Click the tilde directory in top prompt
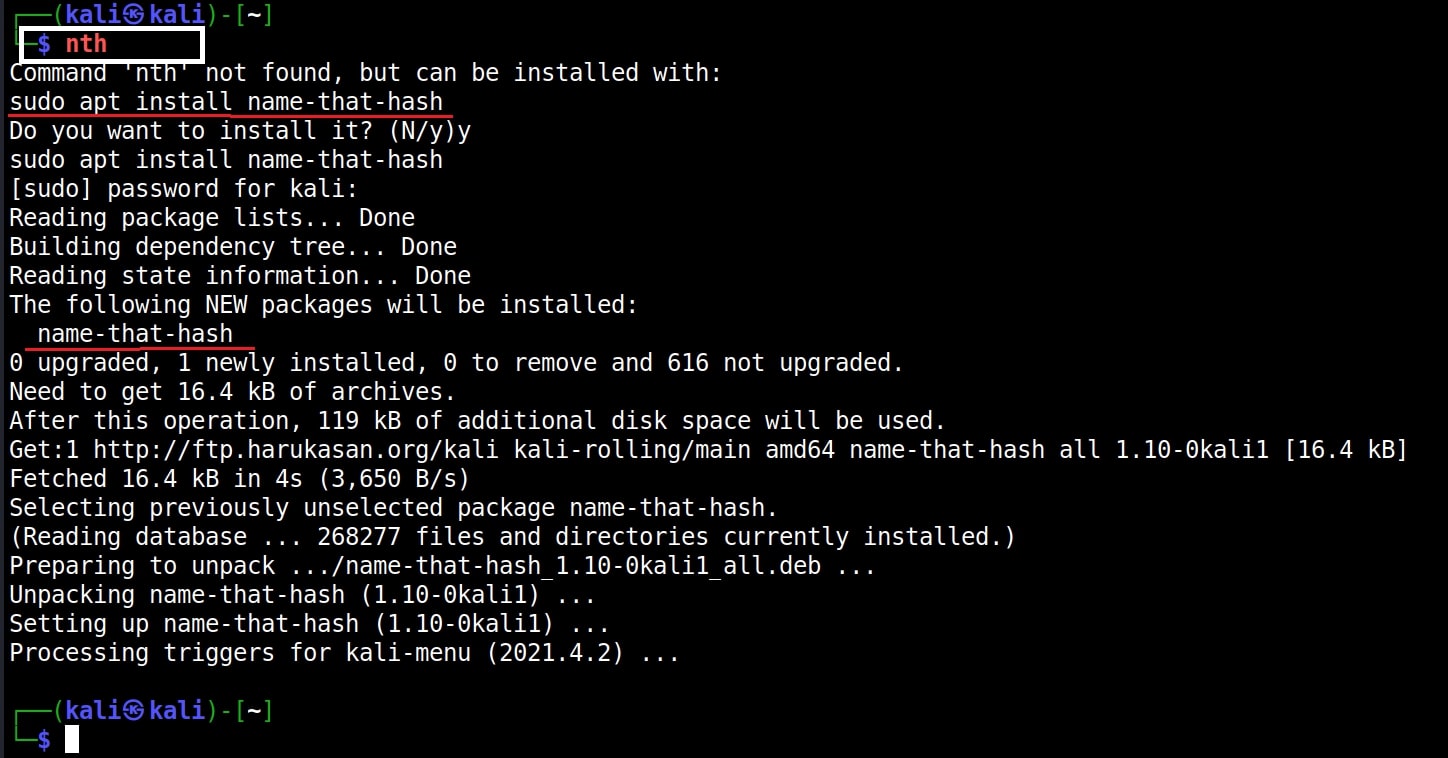The height and width of the screenshot is (758, 1448). pos(254,15)
